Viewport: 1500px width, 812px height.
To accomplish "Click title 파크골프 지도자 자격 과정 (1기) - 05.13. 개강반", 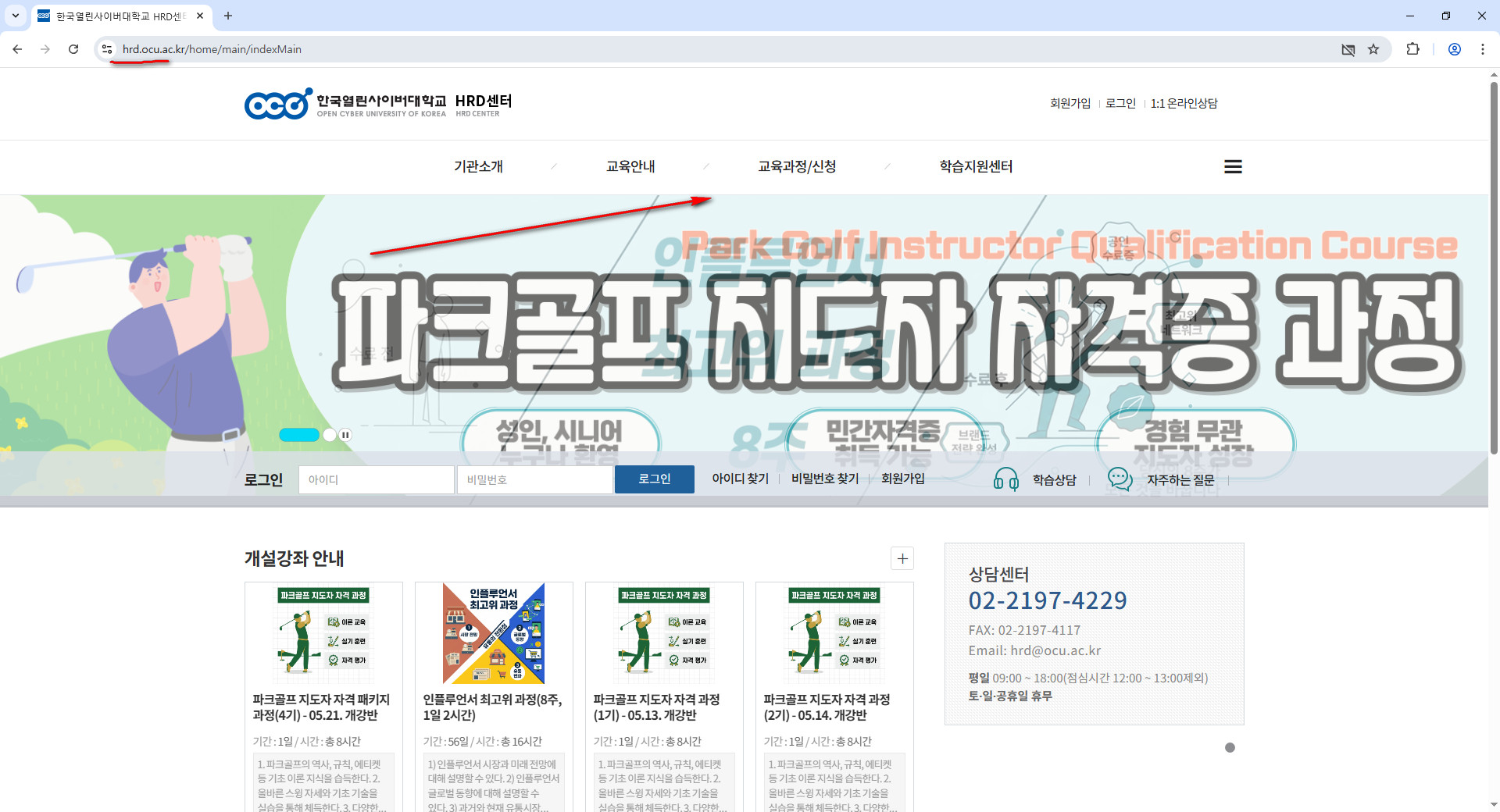I will coord(656,707).
